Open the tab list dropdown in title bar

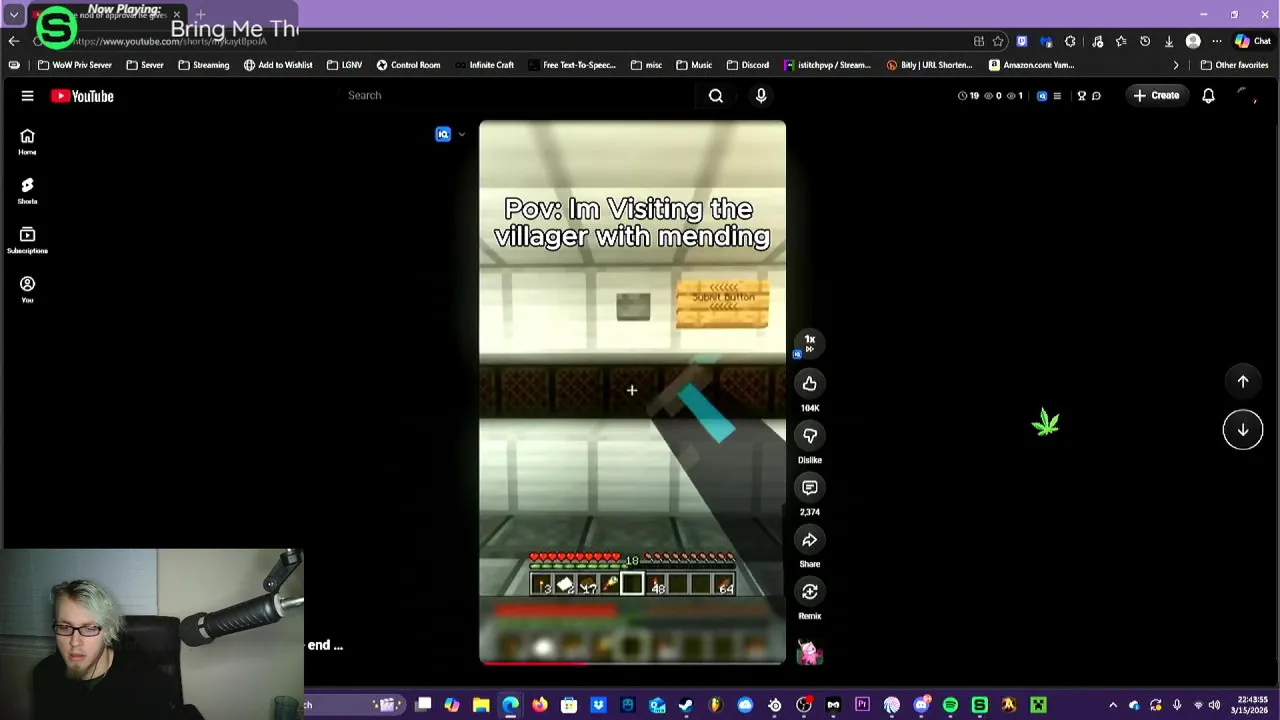(x=14, y=15)
